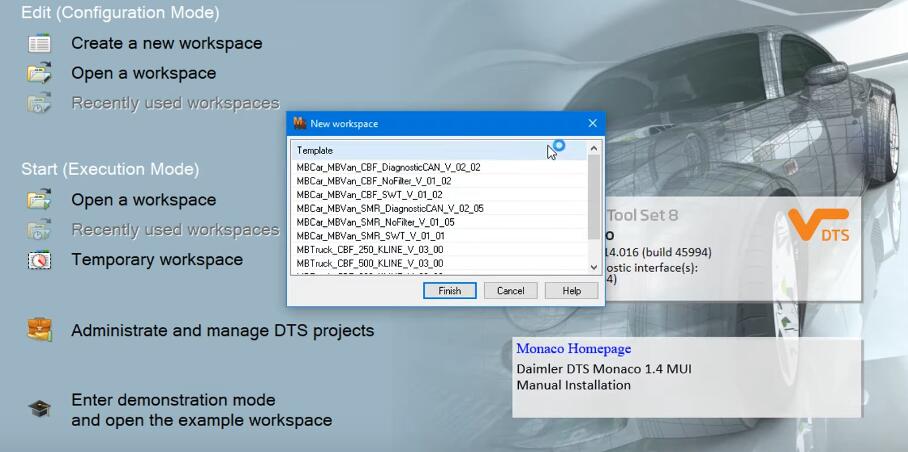Click the template list scroll up arrow
Viewport: 908px width, 452px height.
pyautogui.click(x=594, y=148)
